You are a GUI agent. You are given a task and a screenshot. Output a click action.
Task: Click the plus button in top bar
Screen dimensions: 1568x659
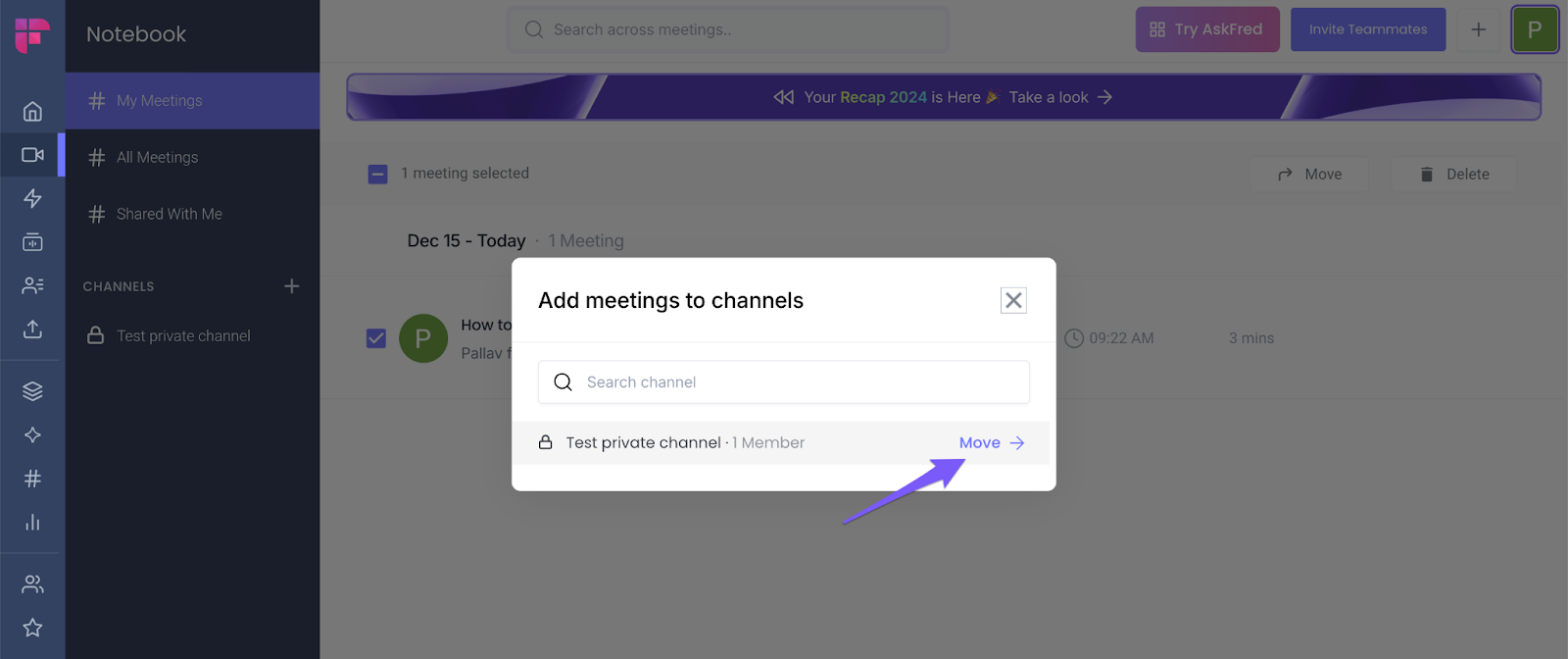[1478, 29]
